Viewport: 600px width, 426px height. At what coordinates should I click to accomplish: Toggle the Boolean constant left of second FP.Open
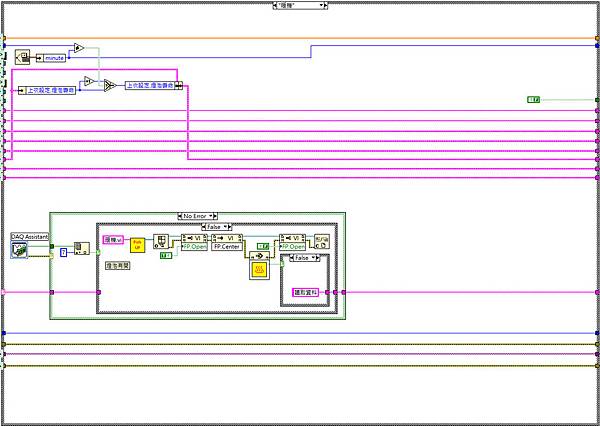click(x=263, y=246)
